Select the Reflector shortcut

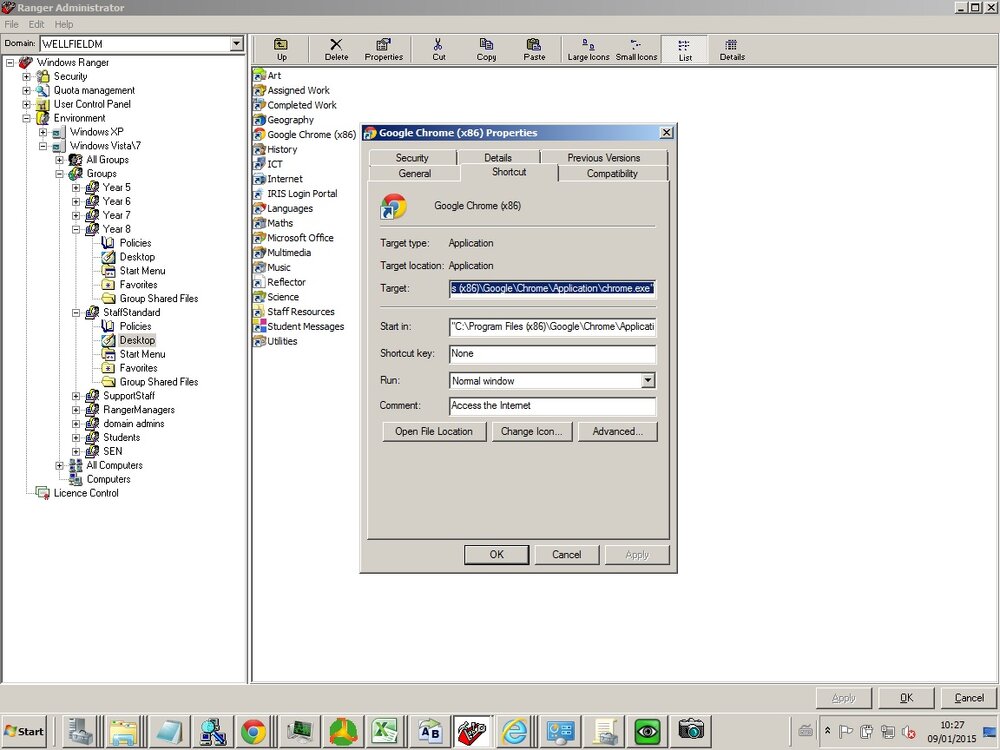[x=279, y=283]
